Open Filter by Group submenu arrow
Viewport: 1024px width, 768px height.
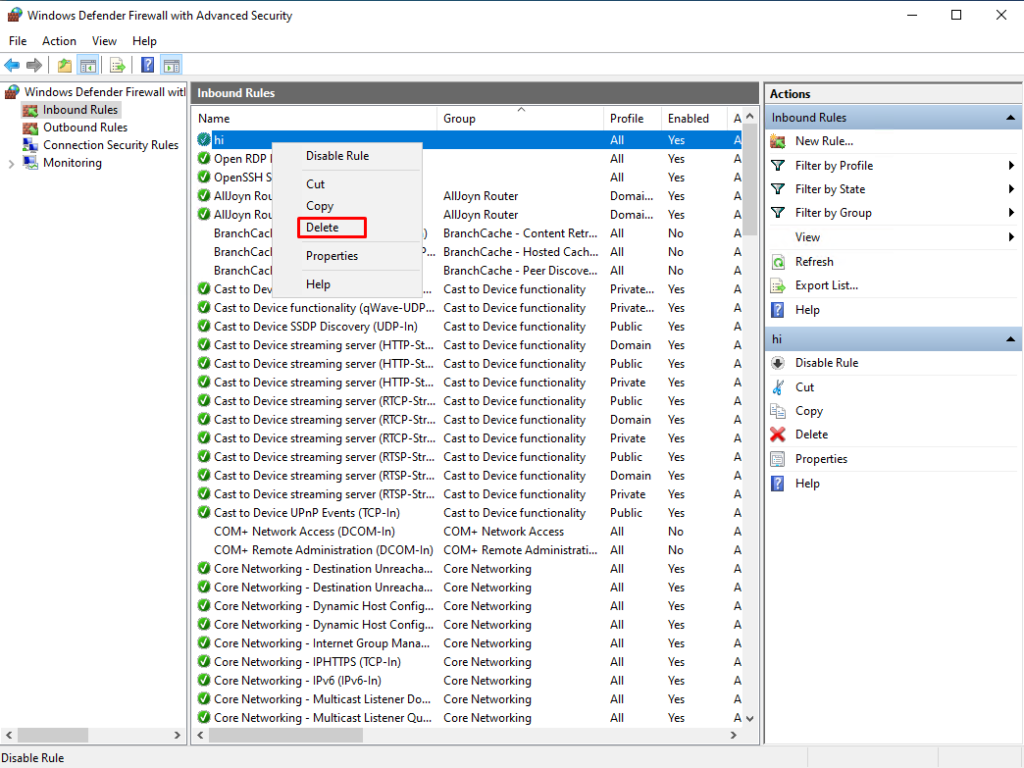1011,213
